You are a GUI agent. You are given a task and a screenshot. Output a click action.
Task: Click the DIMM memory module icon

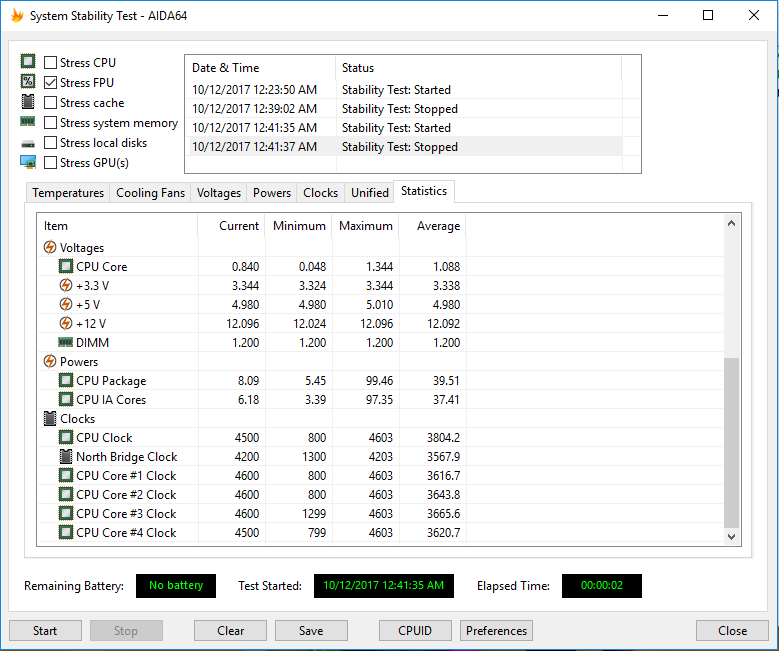tap(66, 342)
